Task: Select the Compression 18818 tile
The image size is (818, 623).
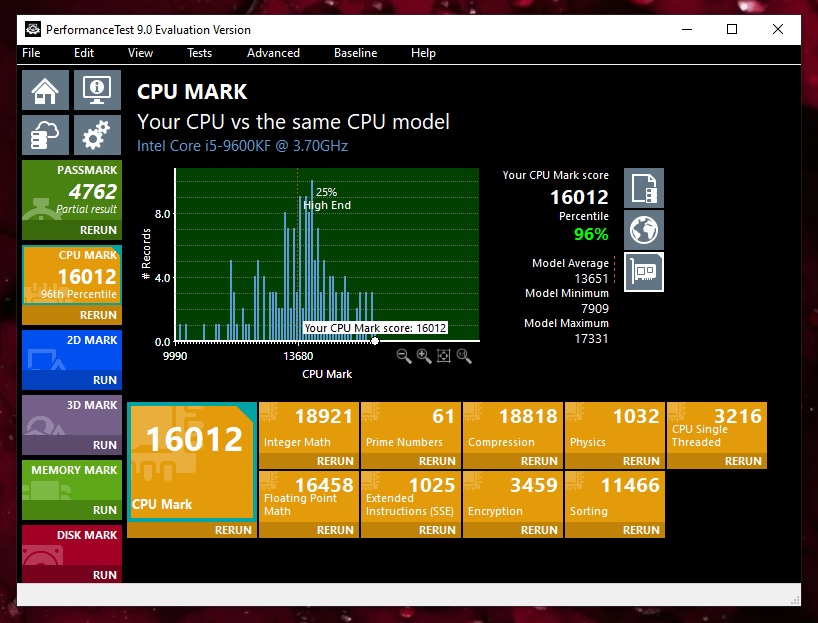Action: tap(513, 428)
